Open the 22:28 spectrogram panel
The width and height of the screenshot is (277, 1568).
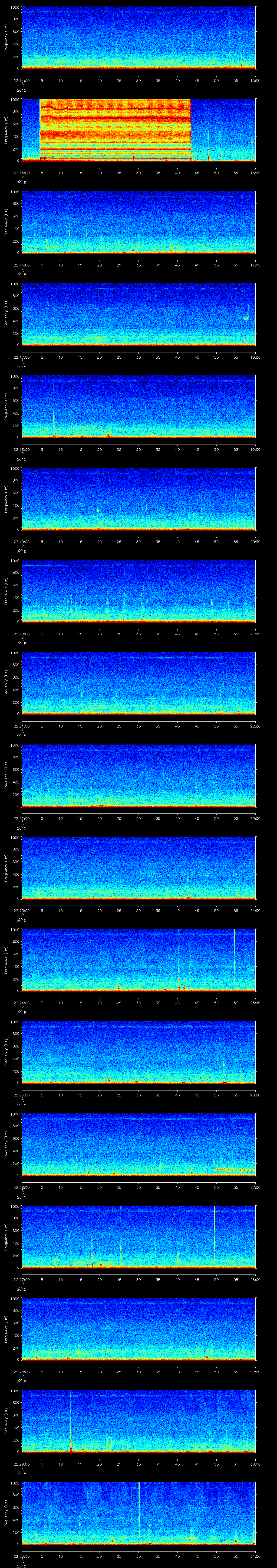pyautogui.click(x=138, y=1329)
